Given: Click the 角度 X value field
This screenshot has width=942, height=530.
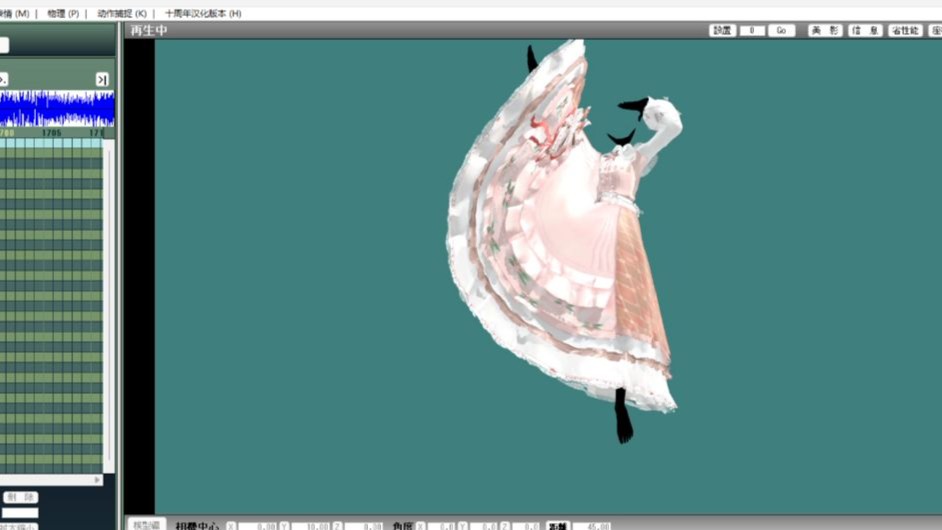Looking at the screenshot, I should point(443,526).
